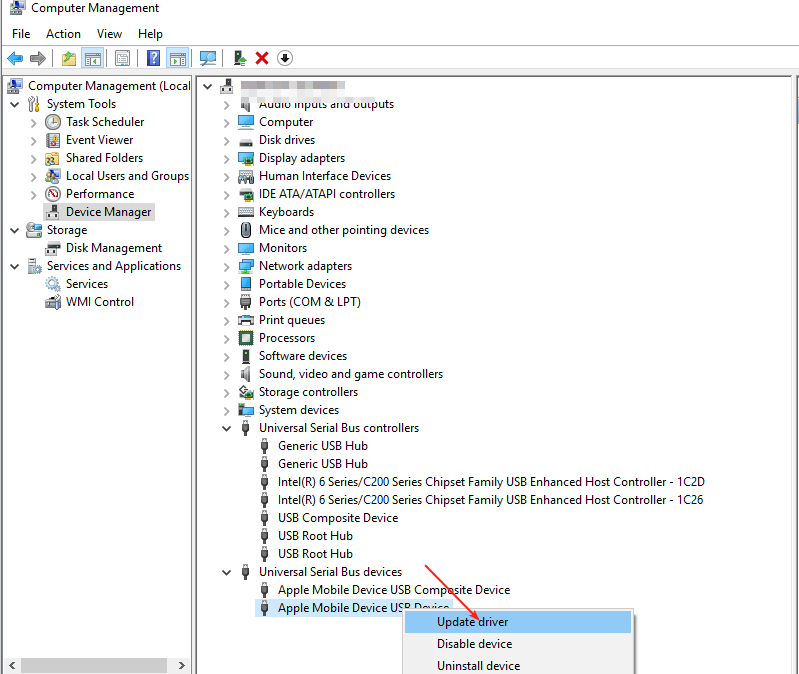This screenshot has height=674, width=799.
Task: Choose Update driver from context menu
Action: tap(518, 622)
